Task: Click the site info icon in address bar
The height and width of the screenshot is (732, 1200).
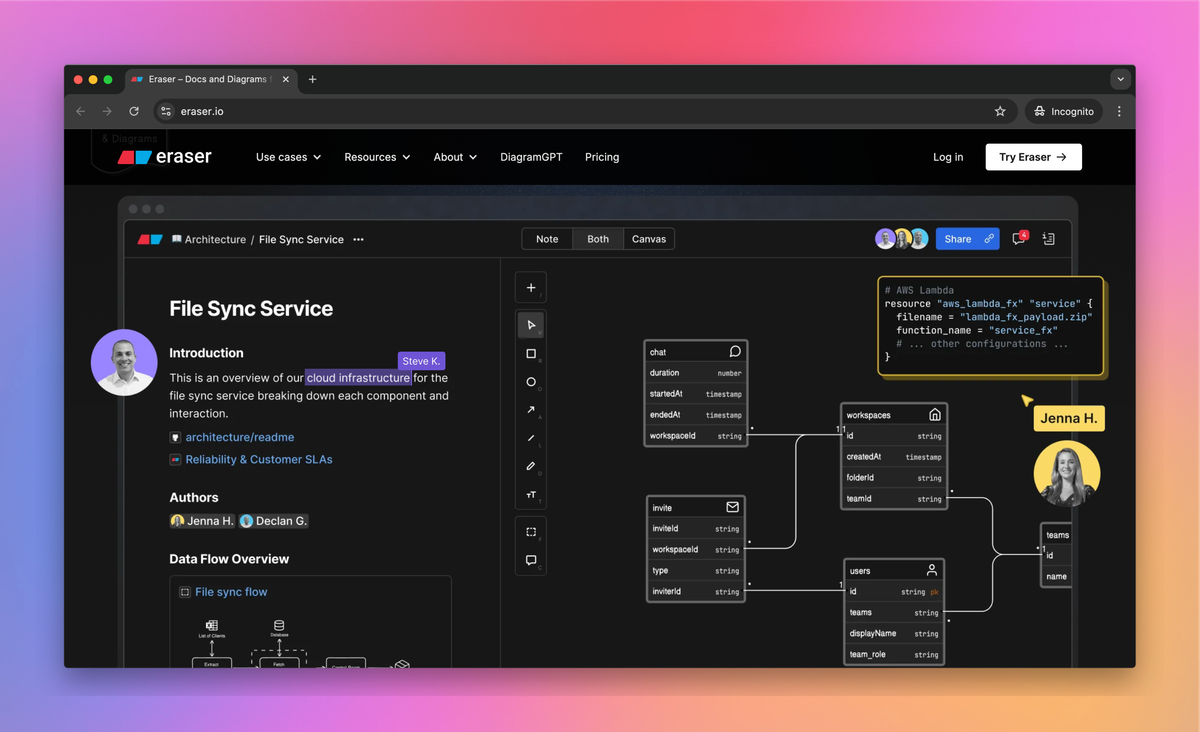Action: pos(166,111)
